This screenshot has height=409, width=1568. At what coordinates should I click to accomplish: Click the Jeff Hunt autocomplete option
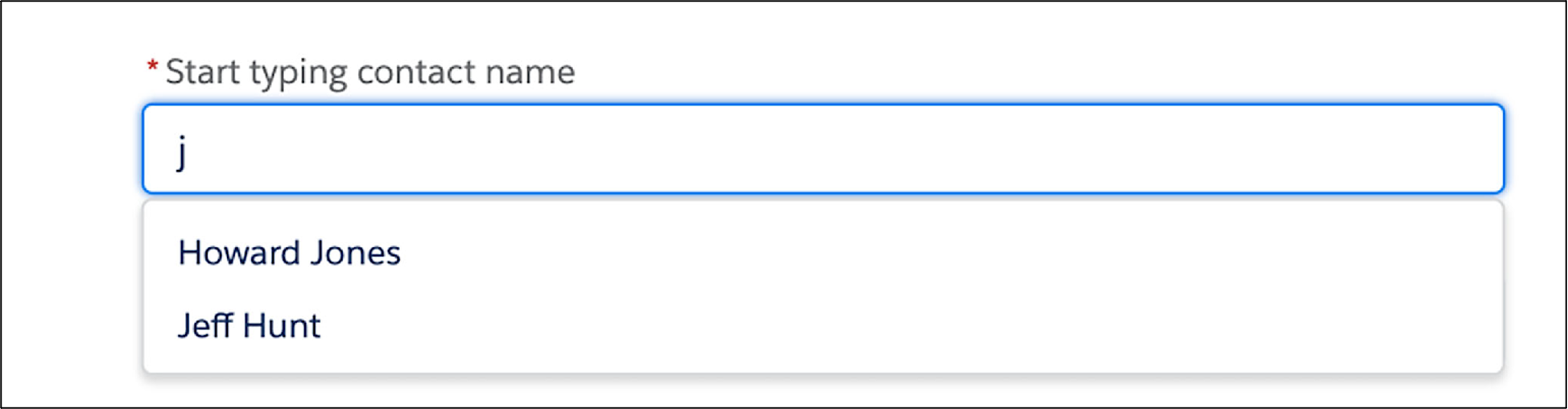point(823,325)
